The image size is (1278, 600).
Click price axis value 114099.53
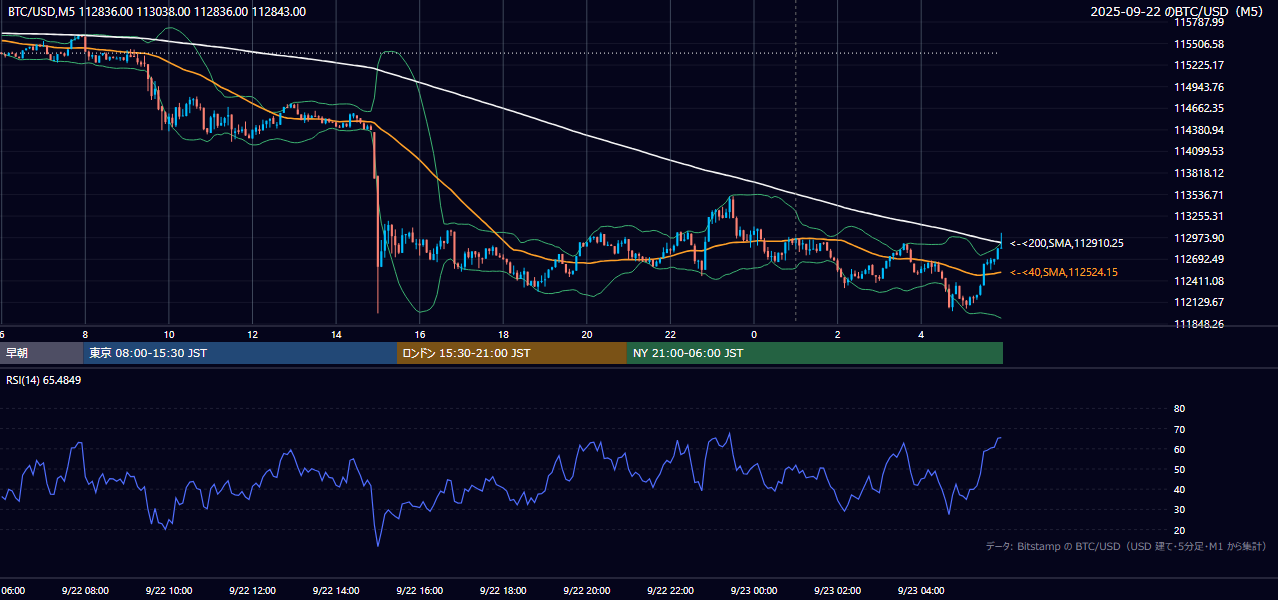pos(1198,151)
